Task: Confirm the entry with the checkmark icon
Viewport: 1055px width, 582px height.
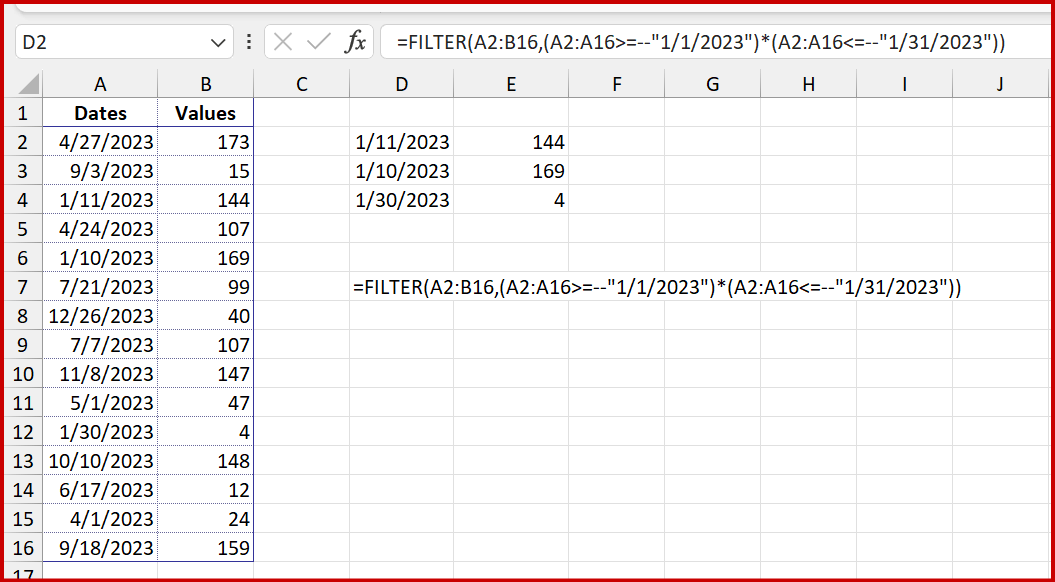Action: point(316,42)
